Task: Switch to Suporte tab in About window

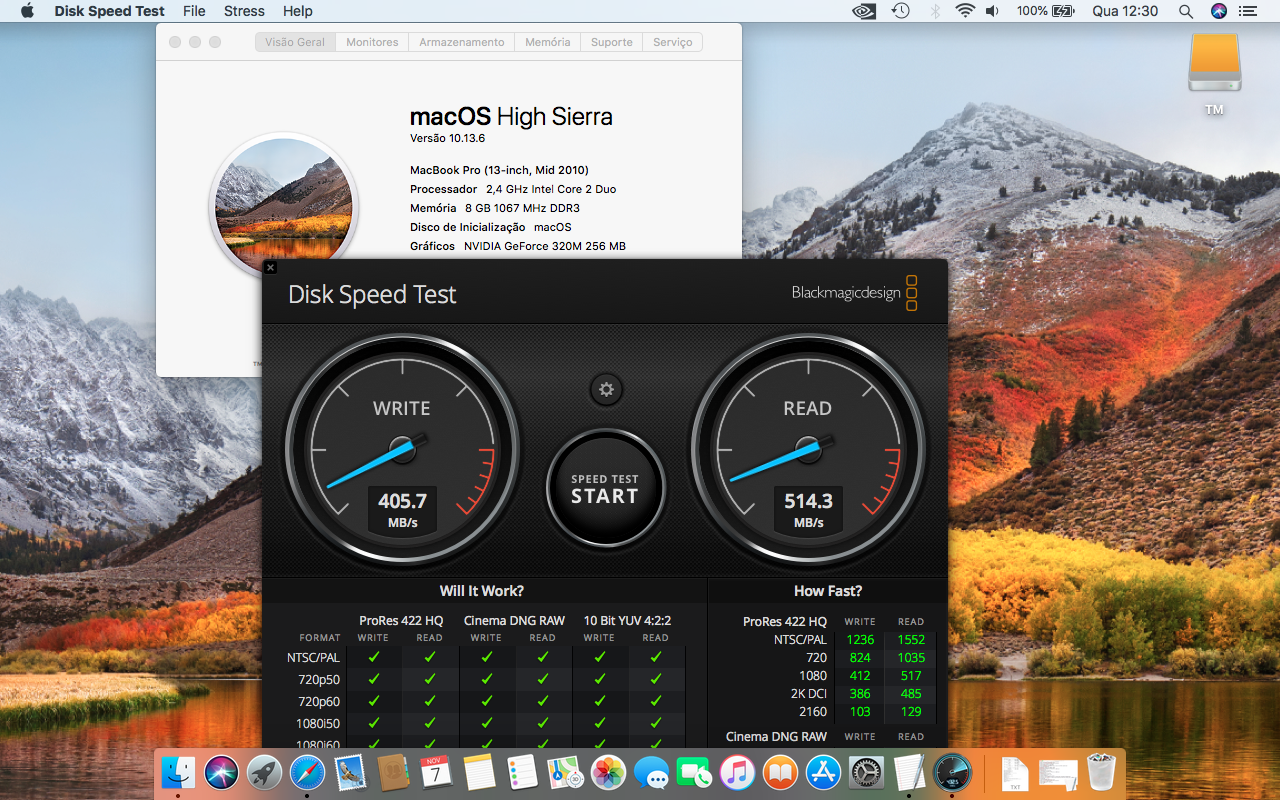Action: (x=611, y=42)
